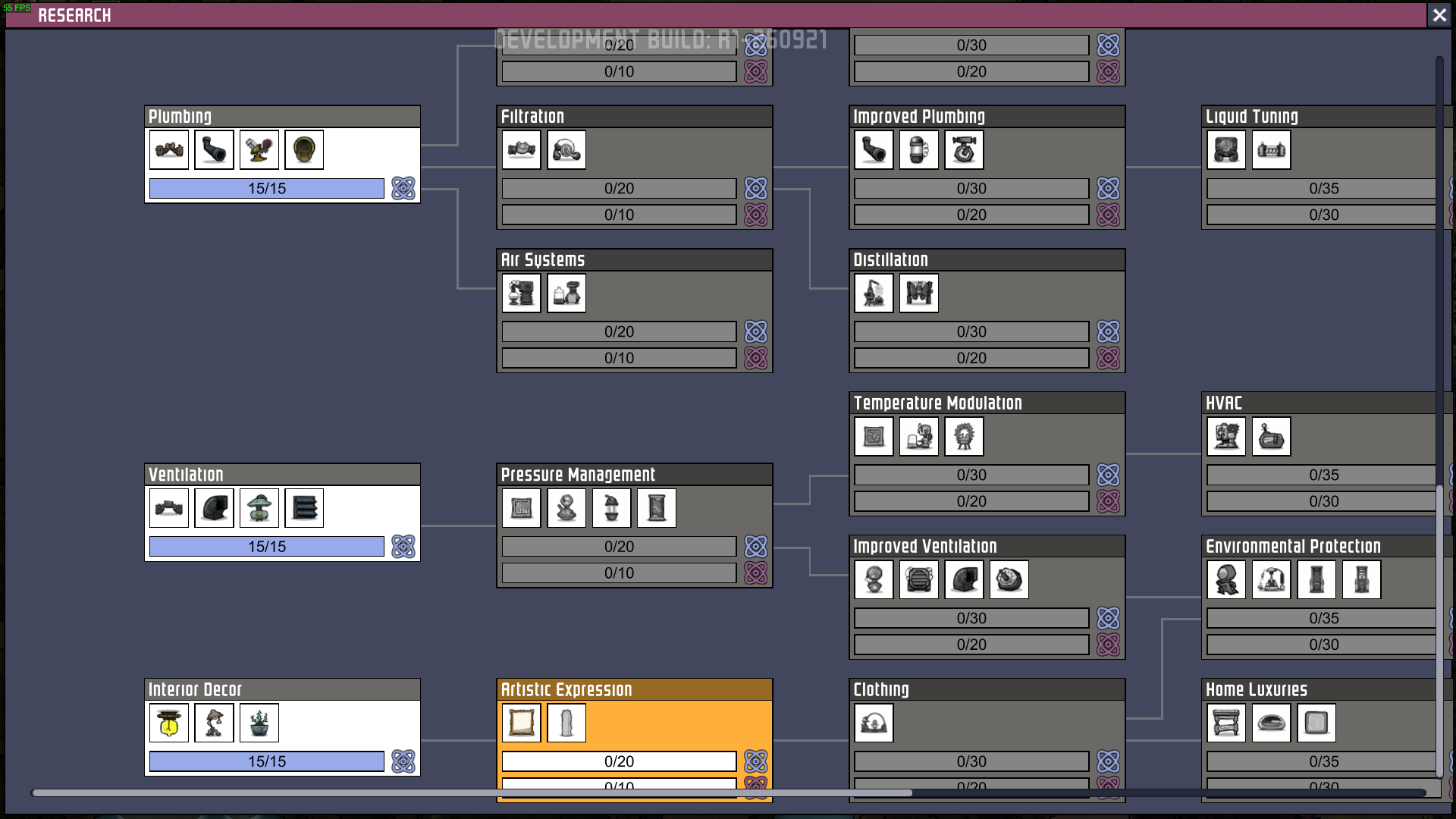Select the lavatory icon in Plumbing
Screen dimensions: 1456x819
[304, 150]
